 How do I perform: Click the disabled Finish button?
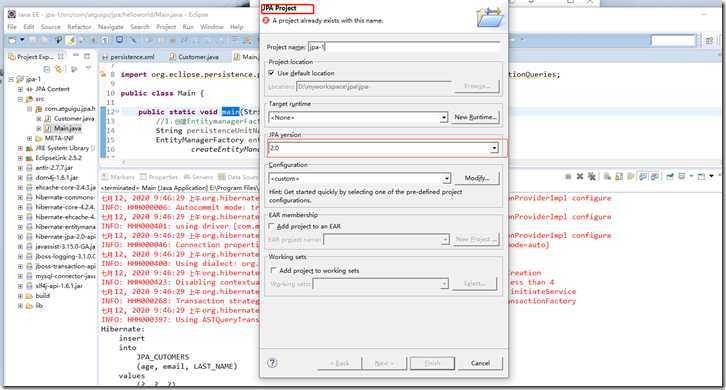(432, 363)
